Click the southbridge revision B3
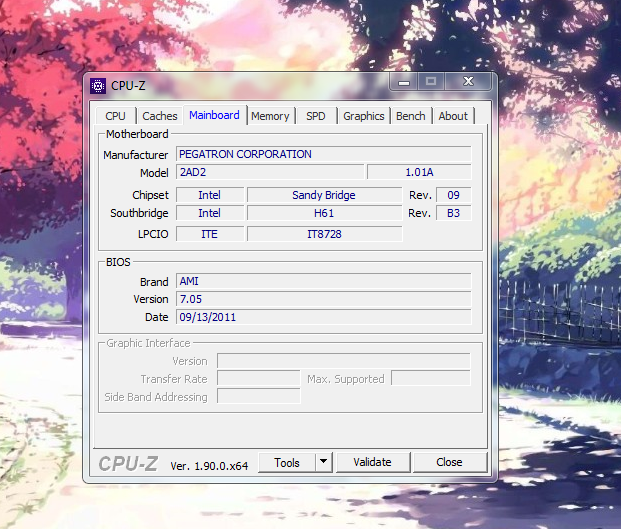Screen dimensions: 621x529 click(453, 213)
